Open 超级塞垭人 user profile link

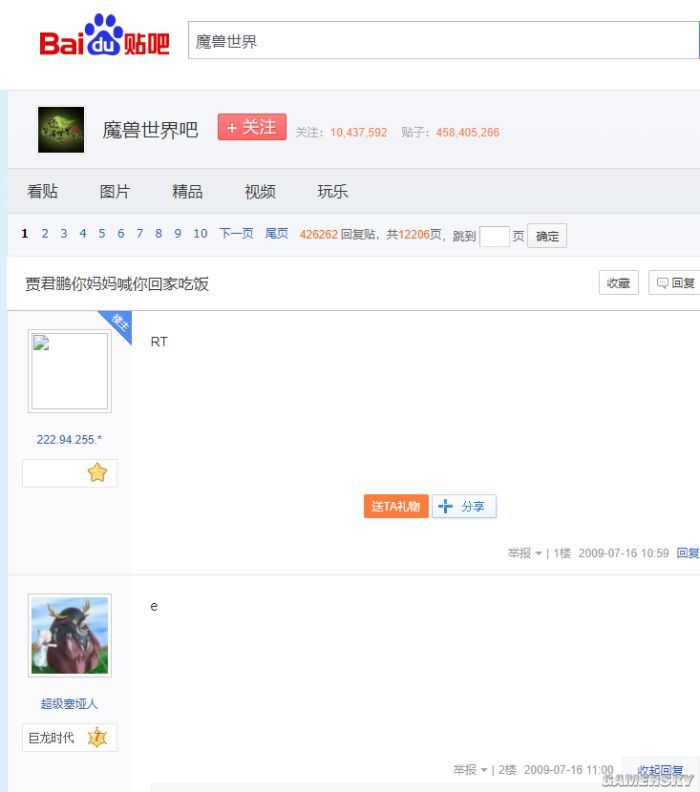(x=69, y=704)
